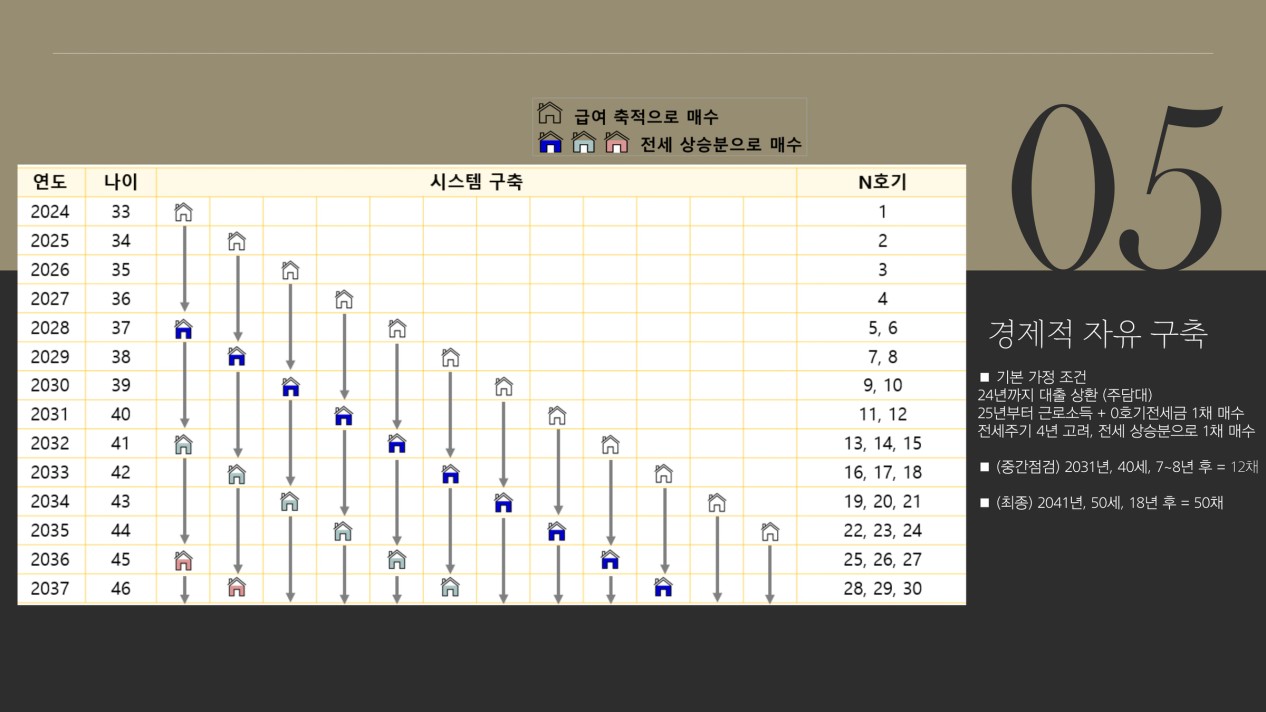The image size is (1266, 712).
Task: Select the white house in the 2034 row
Action: click(x=716, y=501)
